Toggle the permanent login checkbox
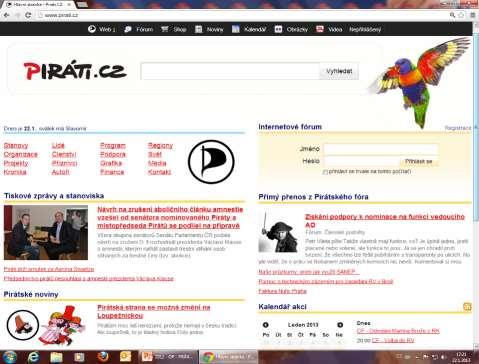 click(325, 172)
